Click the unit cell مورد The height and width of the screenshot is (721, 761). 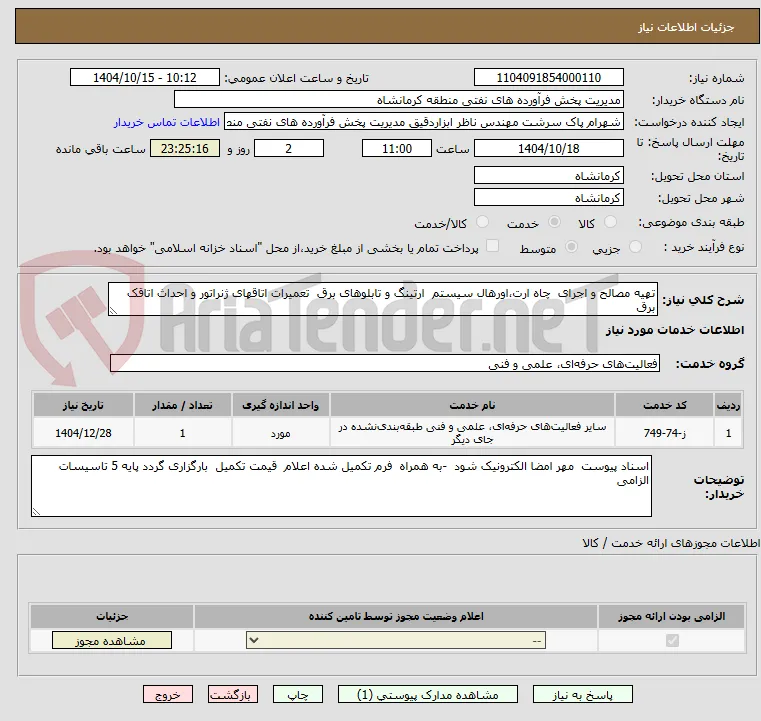pos(281,433)
